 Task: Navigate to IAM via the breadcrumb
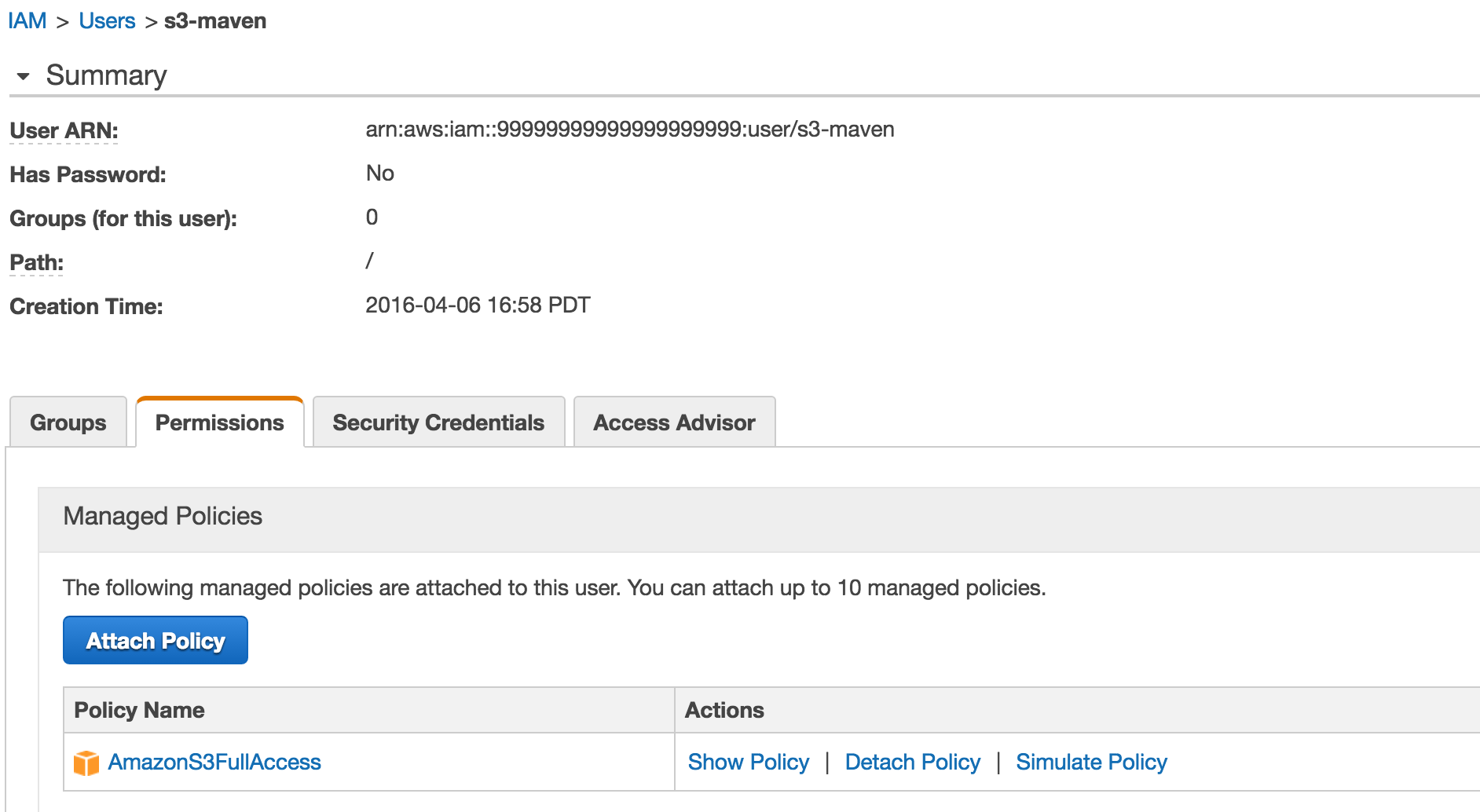(27, 20)
